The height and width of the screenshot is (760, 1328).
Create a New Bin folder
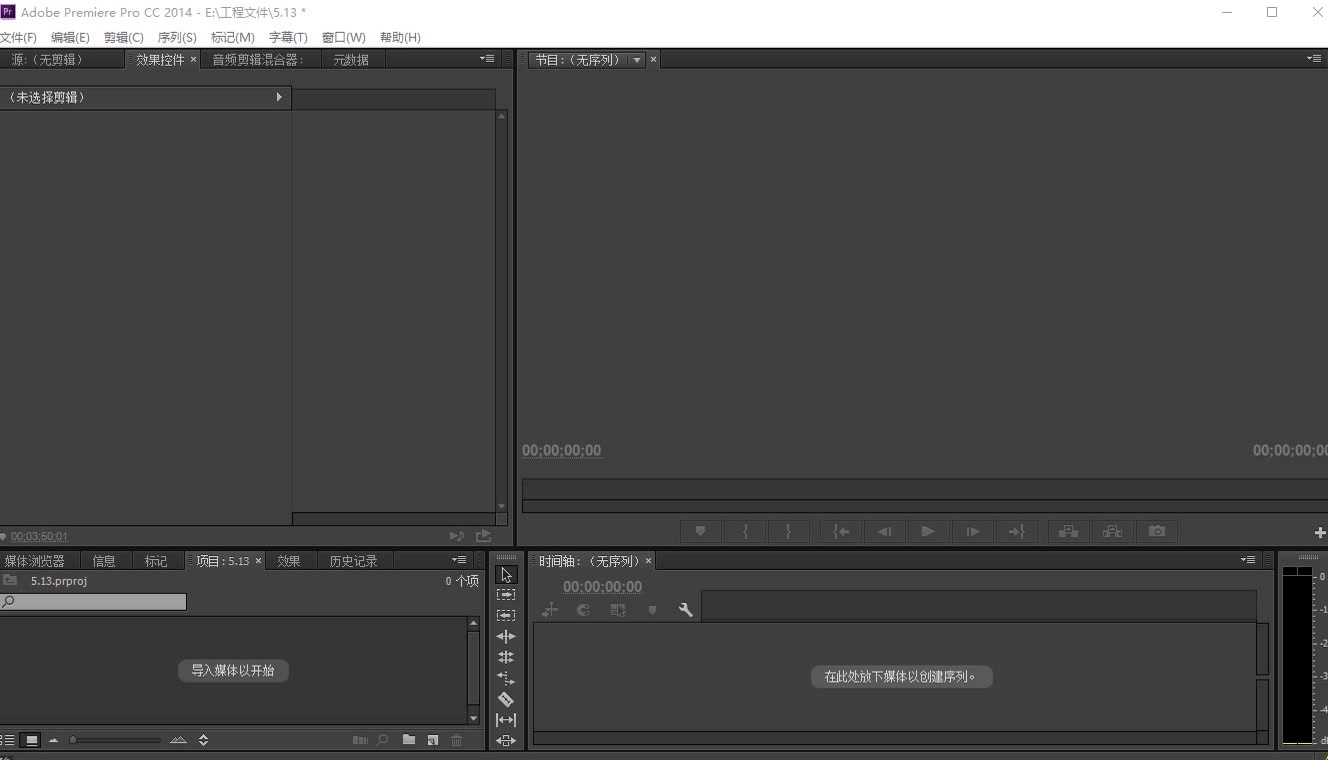pyautogui.click(x=409, y=740)
